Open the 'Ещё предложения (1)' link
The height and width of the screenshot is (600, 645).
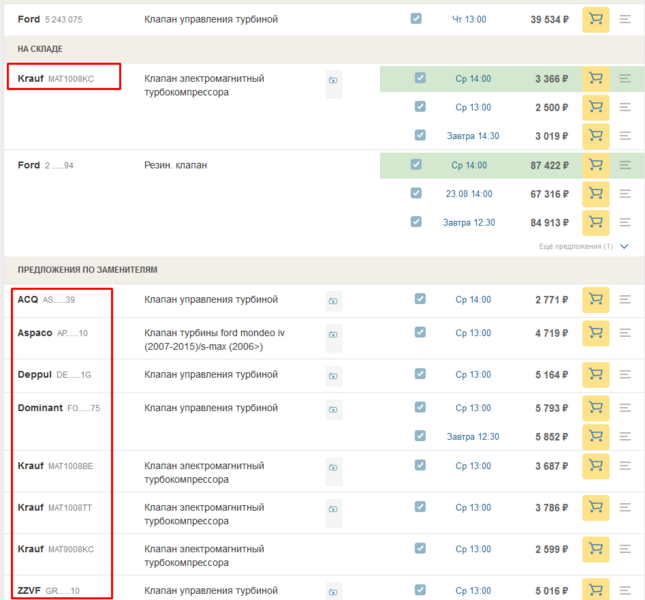click(576, 246)
